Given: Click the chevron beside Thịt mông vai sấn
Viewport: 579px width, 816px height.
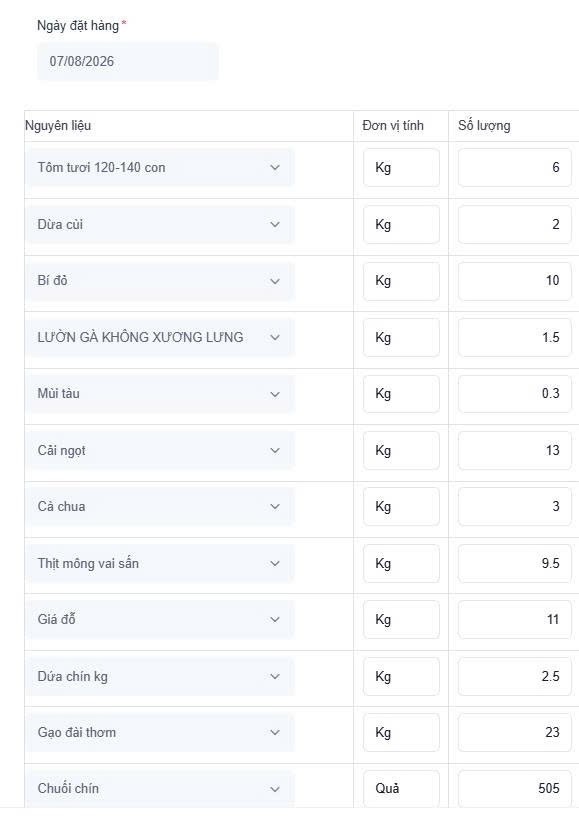Looking at the screenshot, I should (x=275, y=563).
